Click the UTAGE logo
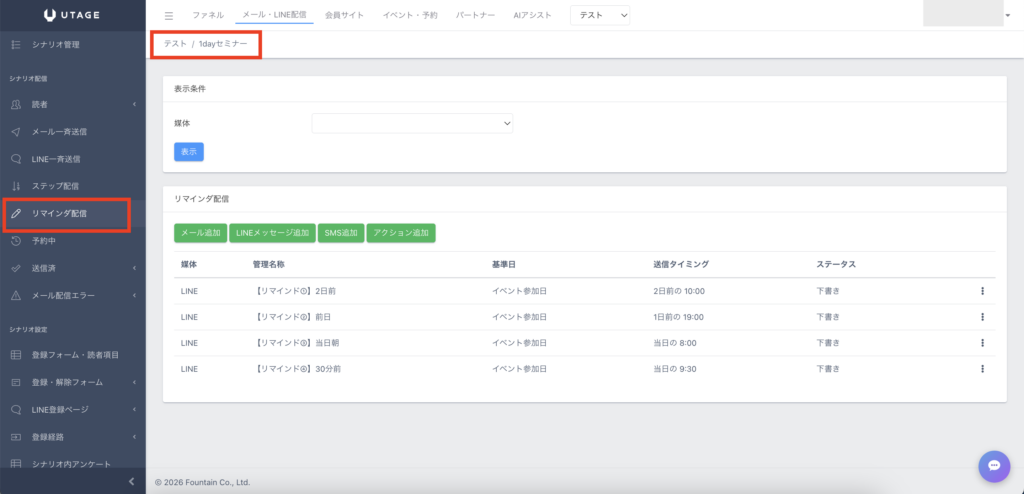 click(x=73, y=15)
